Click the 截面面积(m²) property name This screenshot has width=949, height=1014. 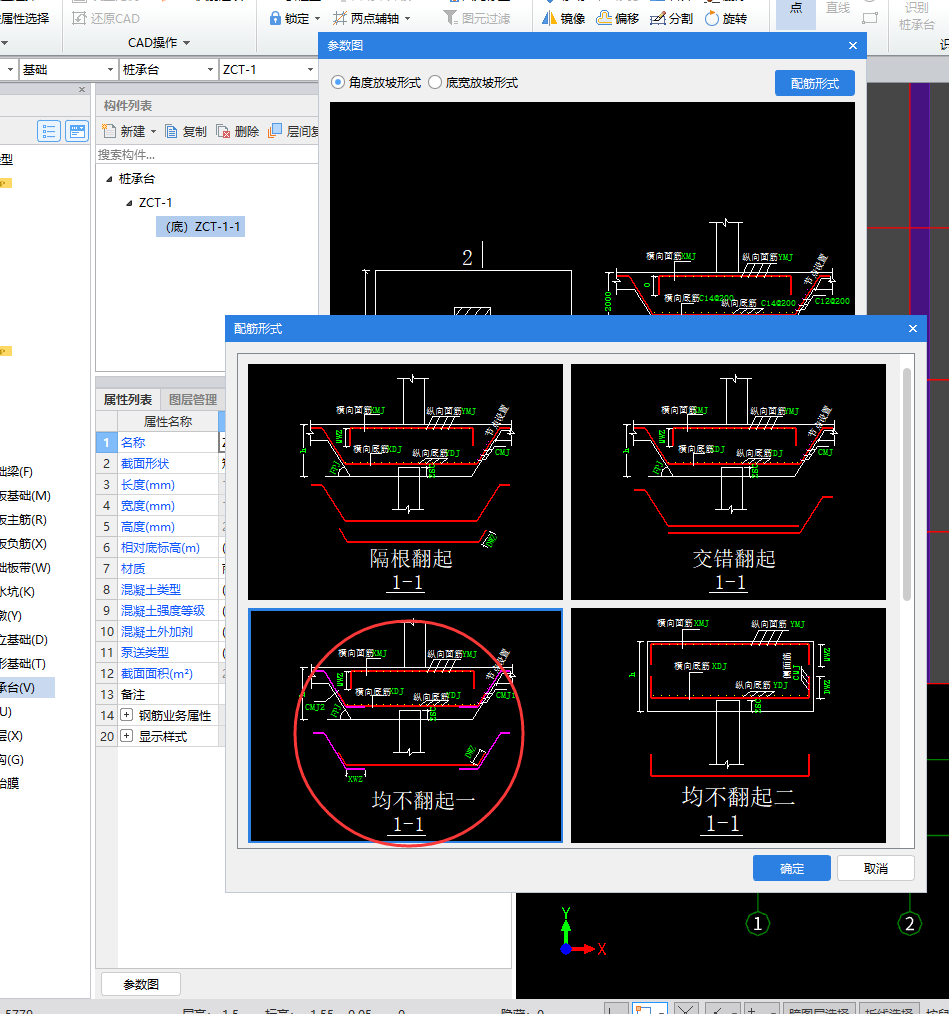[x=157, y=673]
